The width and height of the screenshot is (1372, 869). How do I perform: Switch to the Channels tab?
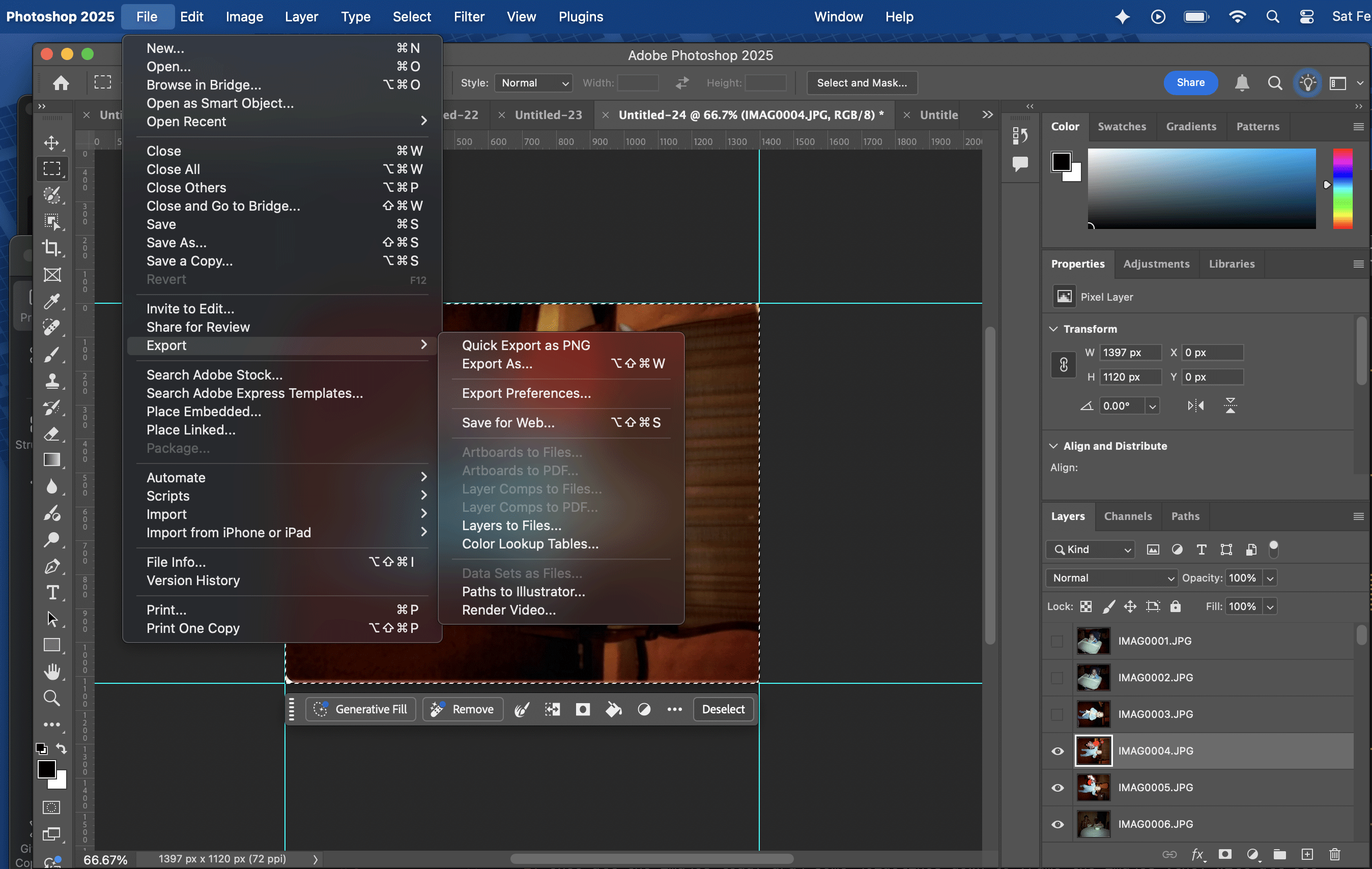pyautogui.click(x=1128, y=516)
